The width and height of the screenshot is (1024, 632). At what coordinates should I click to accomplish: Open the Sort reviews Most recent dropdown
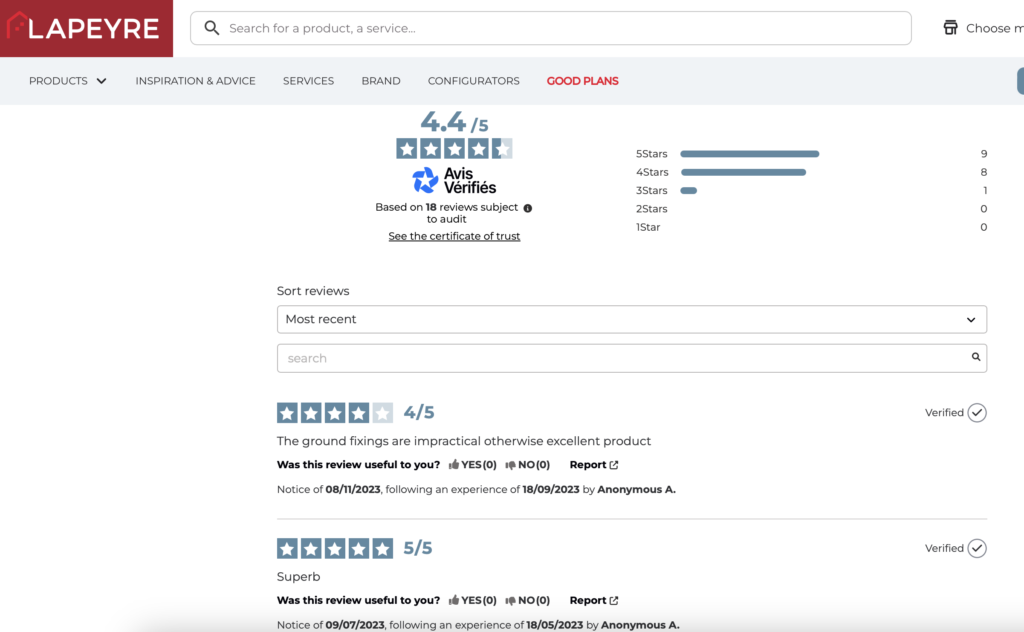632,319
